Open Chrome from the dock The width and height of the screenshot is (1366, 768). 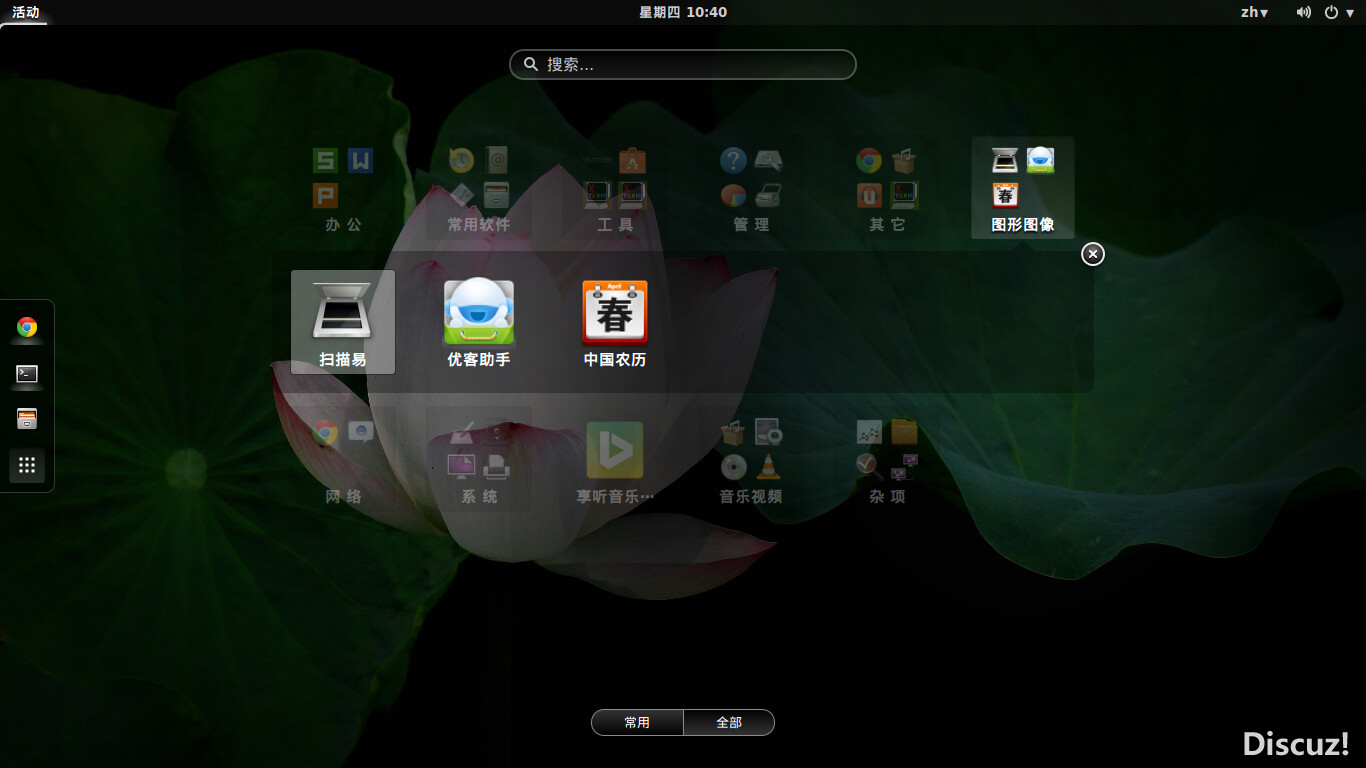click(x=27, y=327)
